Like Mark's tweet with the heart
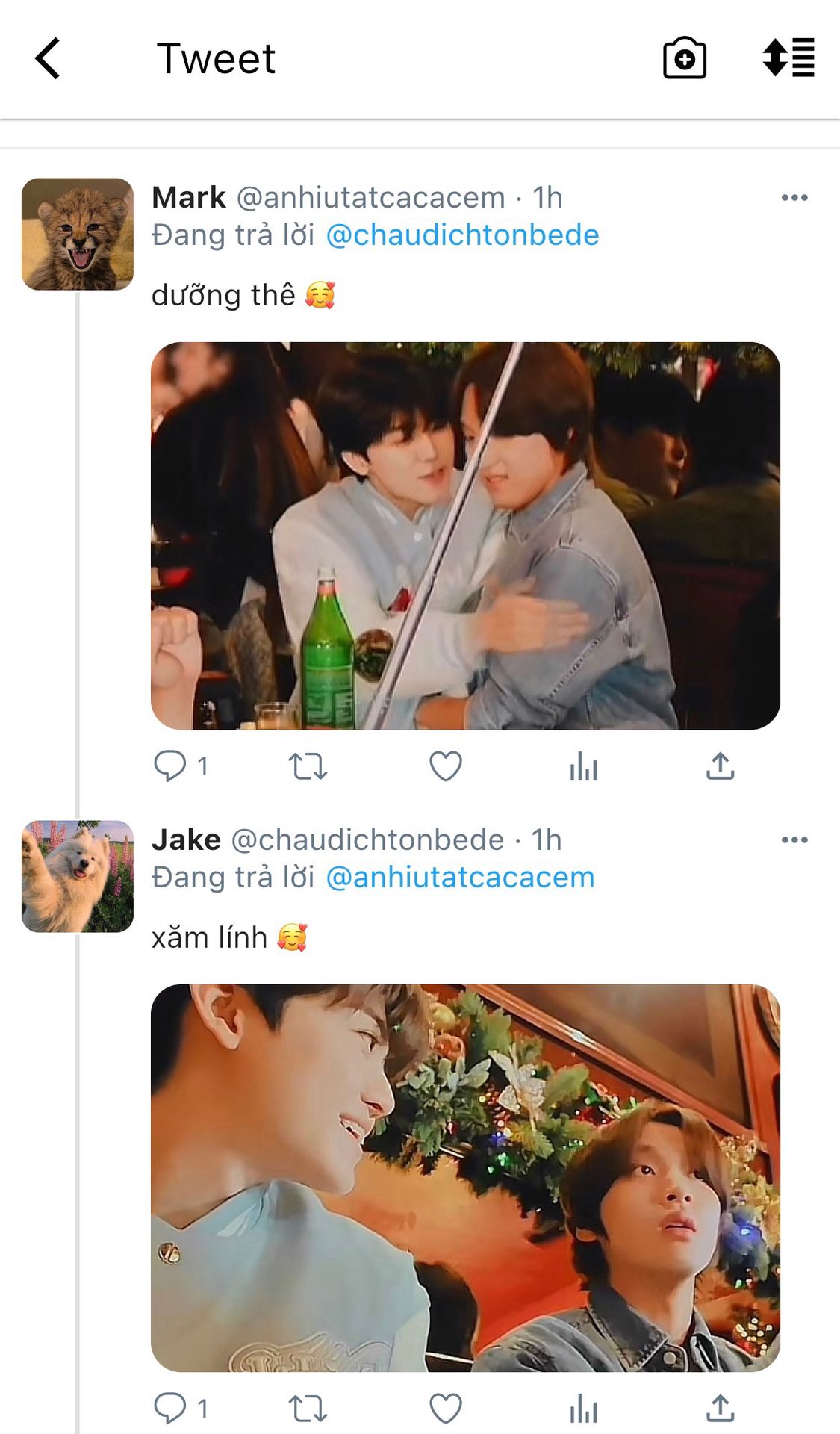This screenshot has width=840, height=1434. (446, 766)
